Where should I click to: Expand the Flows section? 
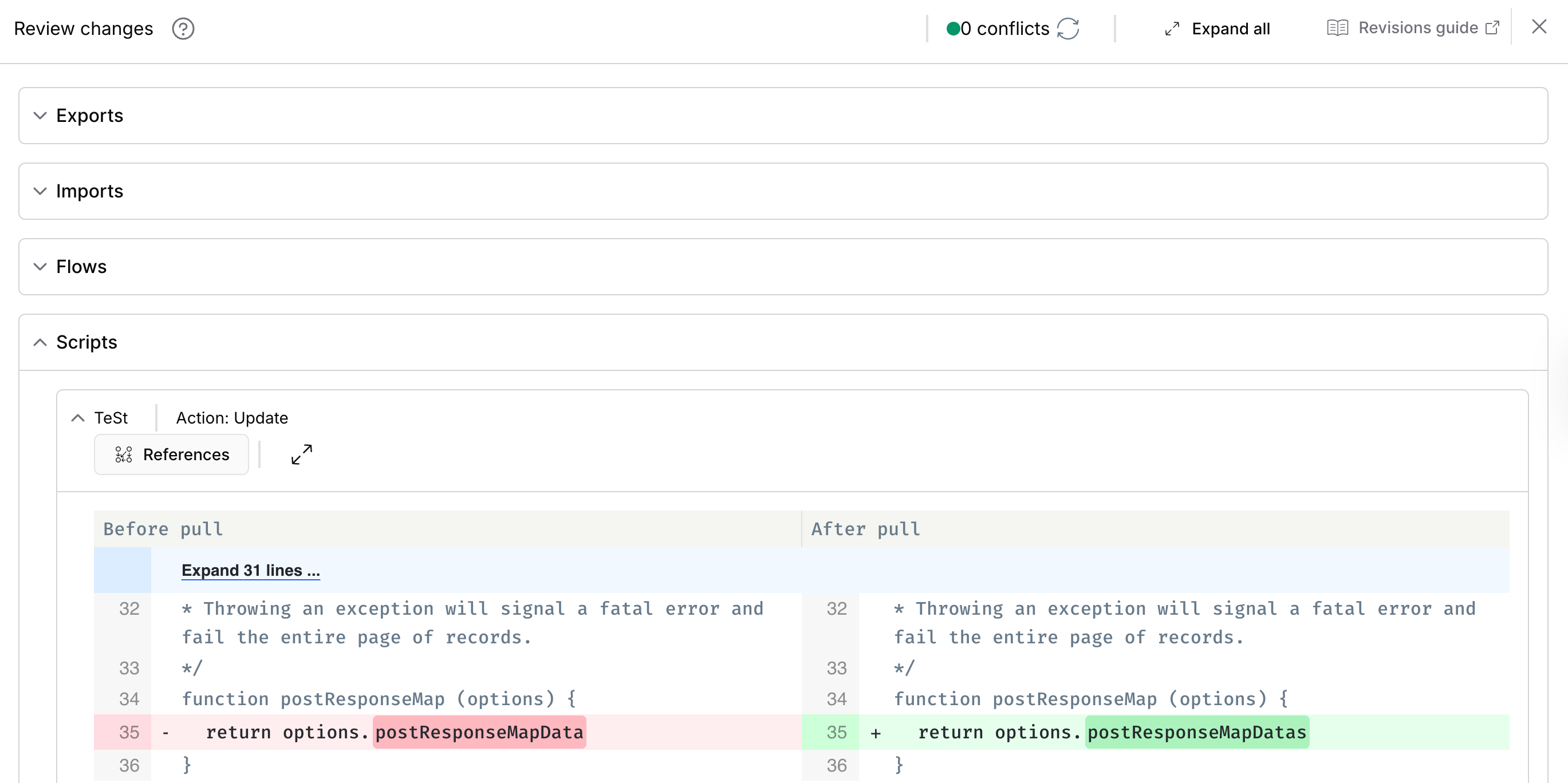point(40,267)
